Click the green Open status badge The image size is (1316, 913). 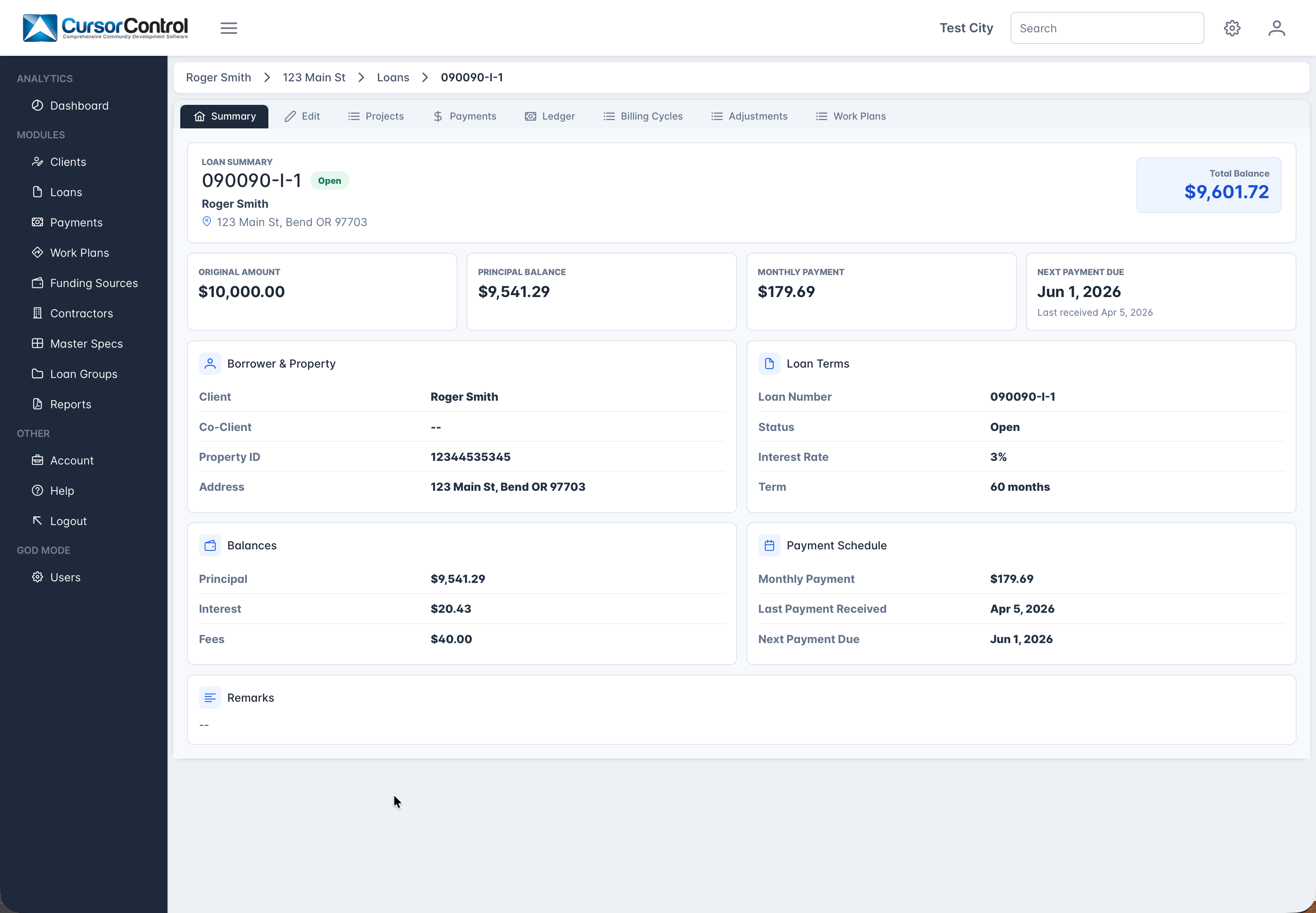click(x=329, y=181)
